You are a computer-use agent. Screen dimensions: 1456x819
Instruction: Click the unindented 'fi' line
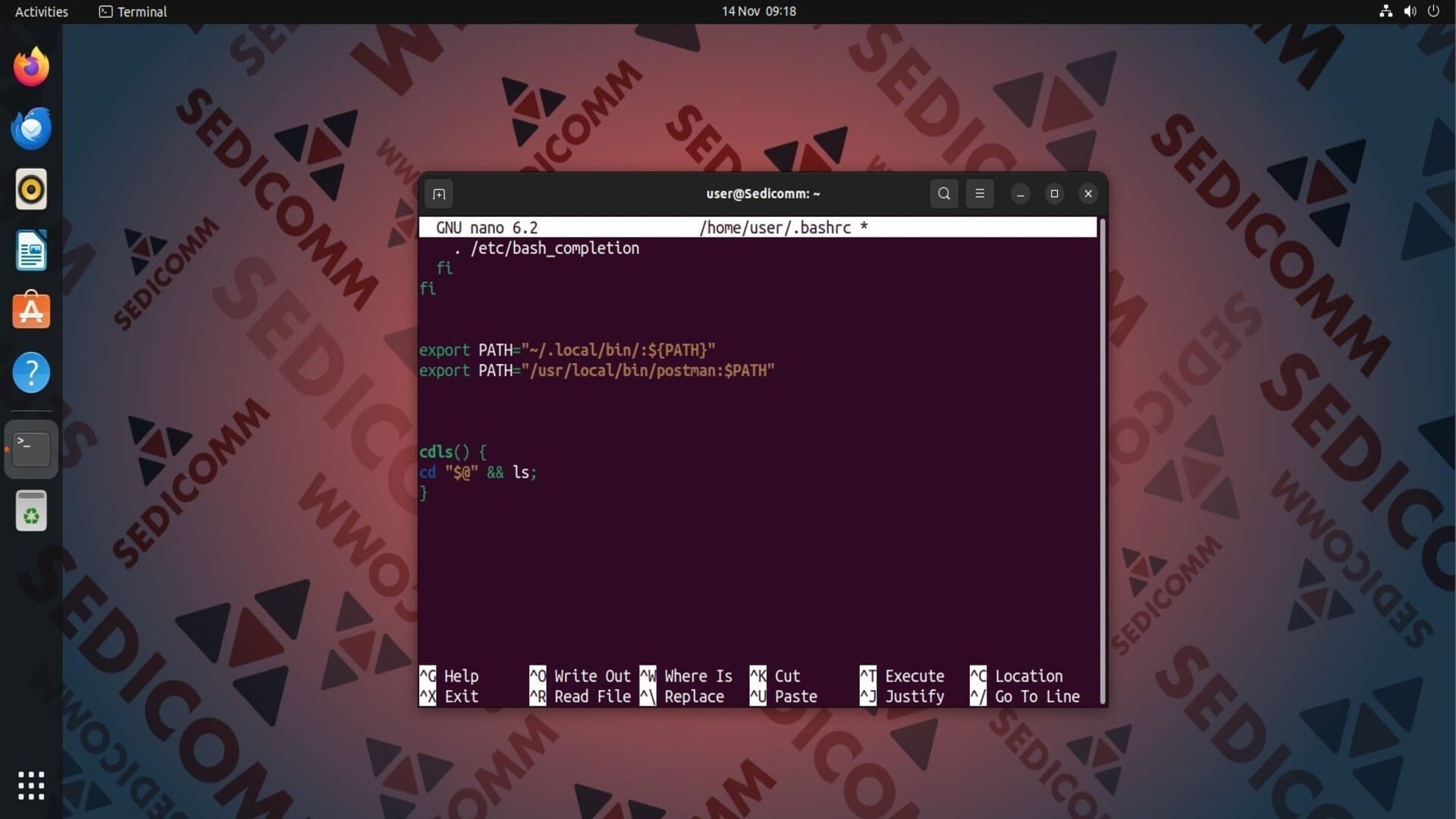(x=428, y=289)
